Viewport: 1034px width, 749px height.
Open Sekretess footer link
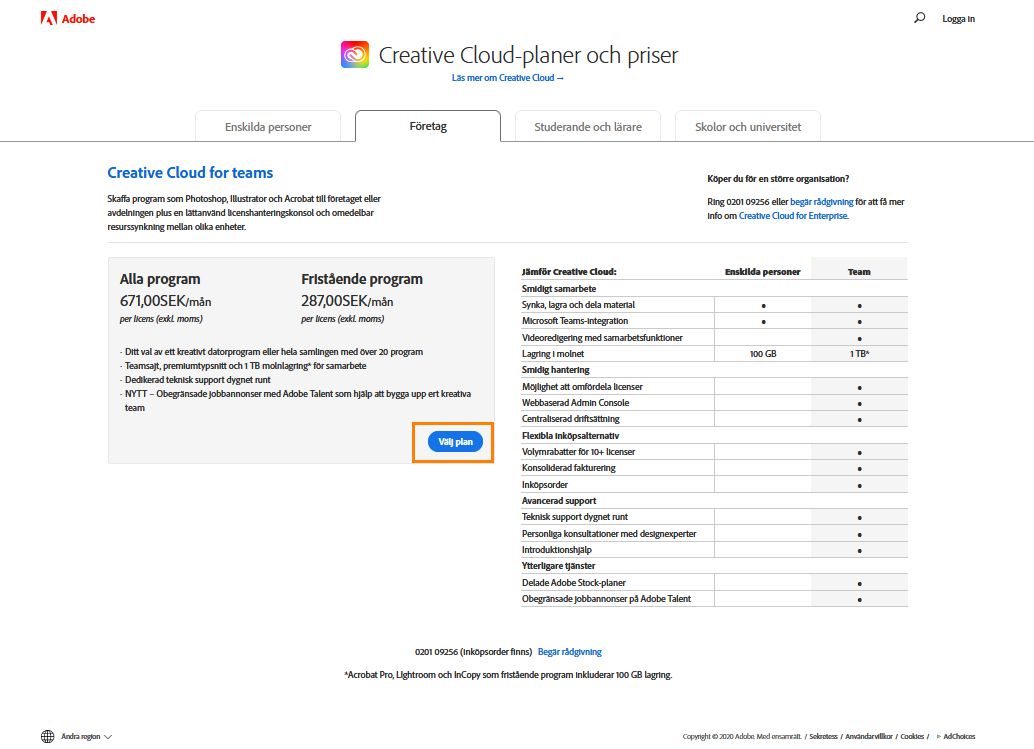coord(823,736)
